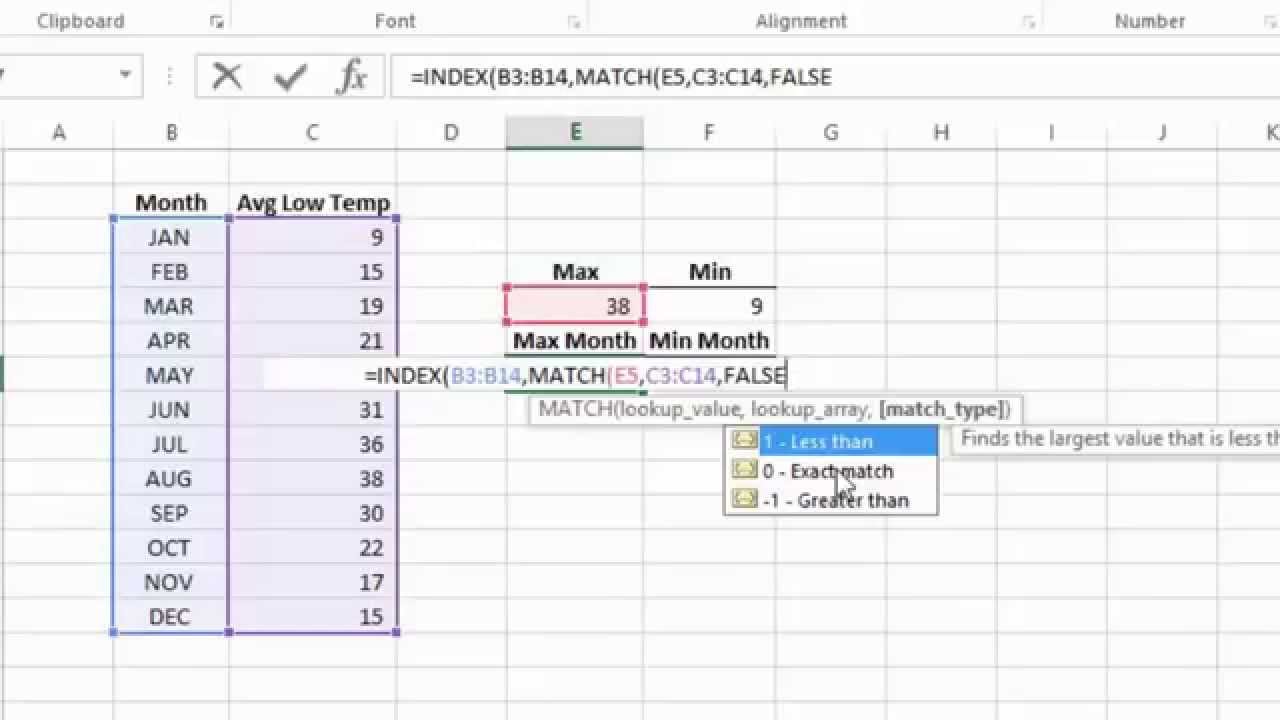
Task: Click the FEB cell
Action: (171, 272)
